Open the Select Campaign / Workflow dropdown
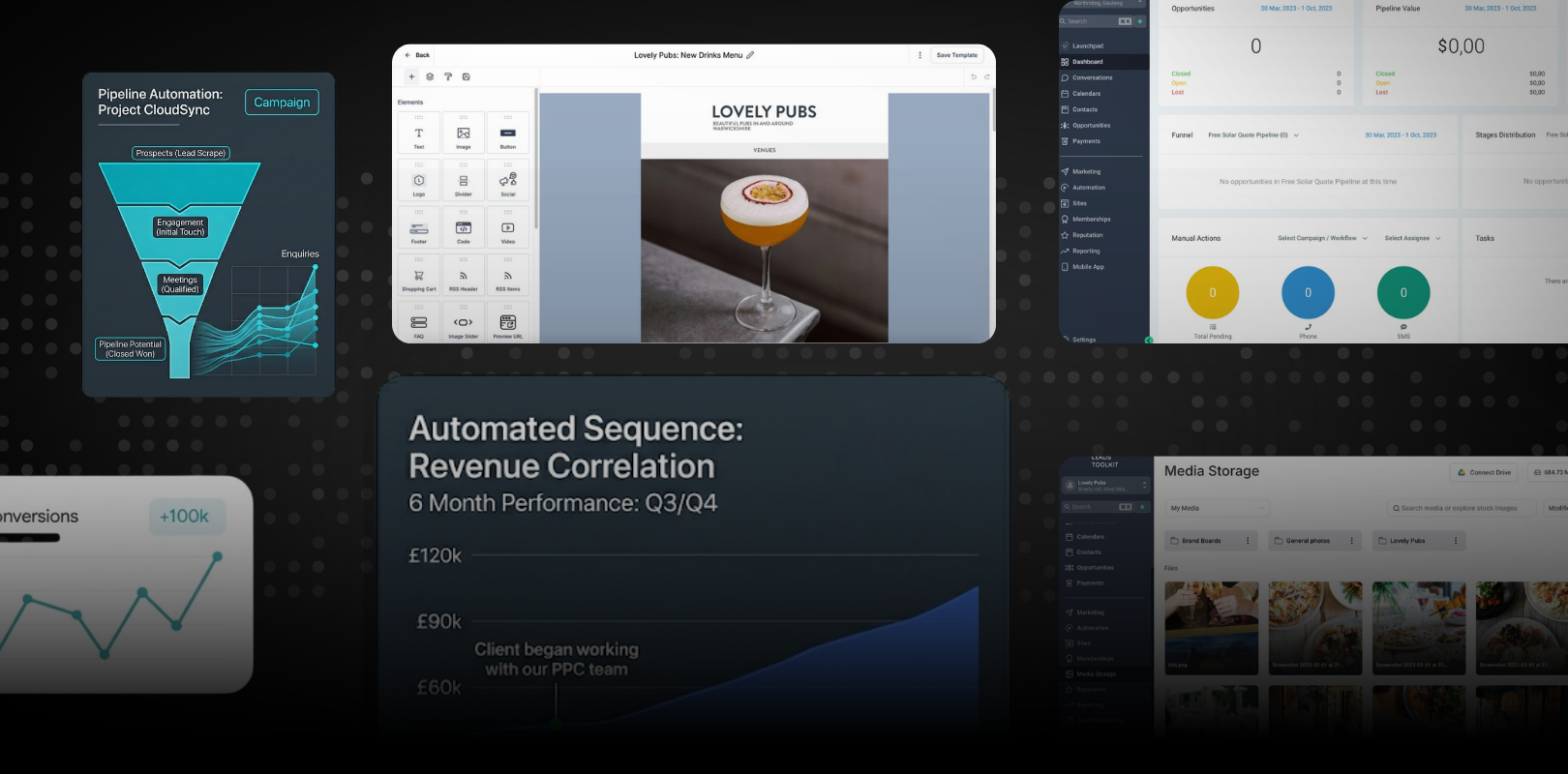 pyautogui.click(x=1322, y=238)
